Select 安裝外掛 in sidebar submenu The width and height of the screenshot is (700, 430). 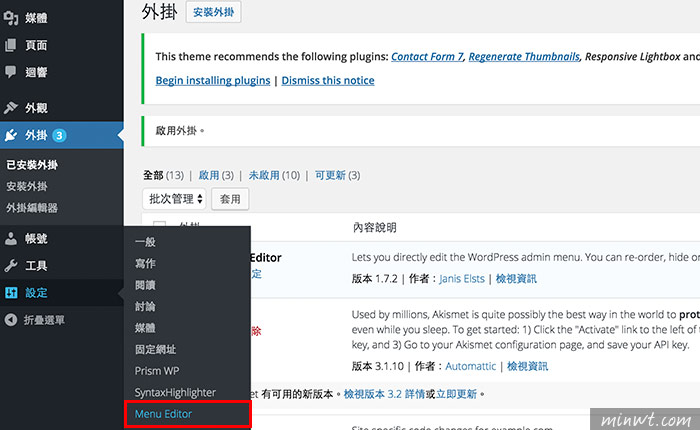pyautogui.click(x=27, y=186)
